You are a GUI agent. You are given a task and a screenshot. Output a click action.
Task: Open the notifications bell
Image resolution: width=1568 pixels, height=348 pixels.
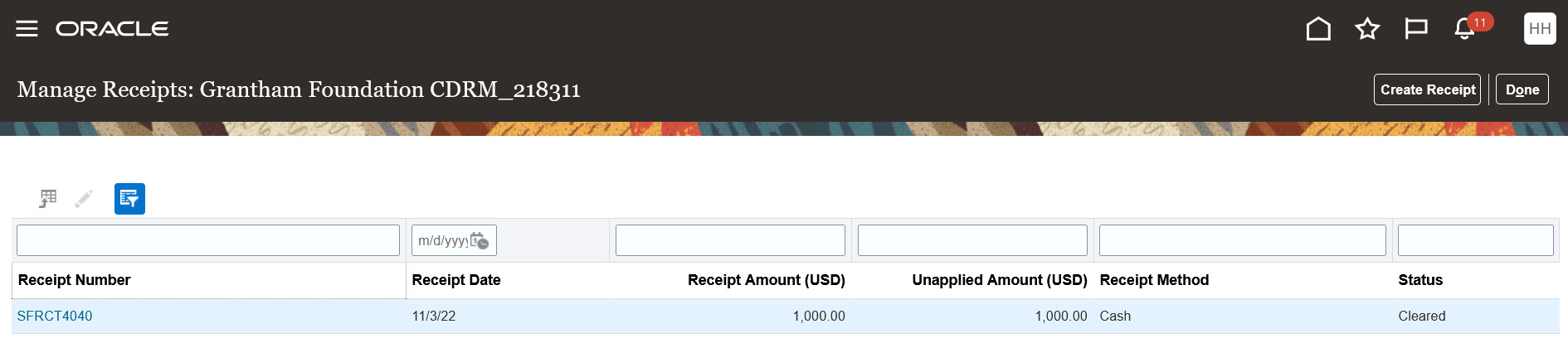[x=1464, y=29]
